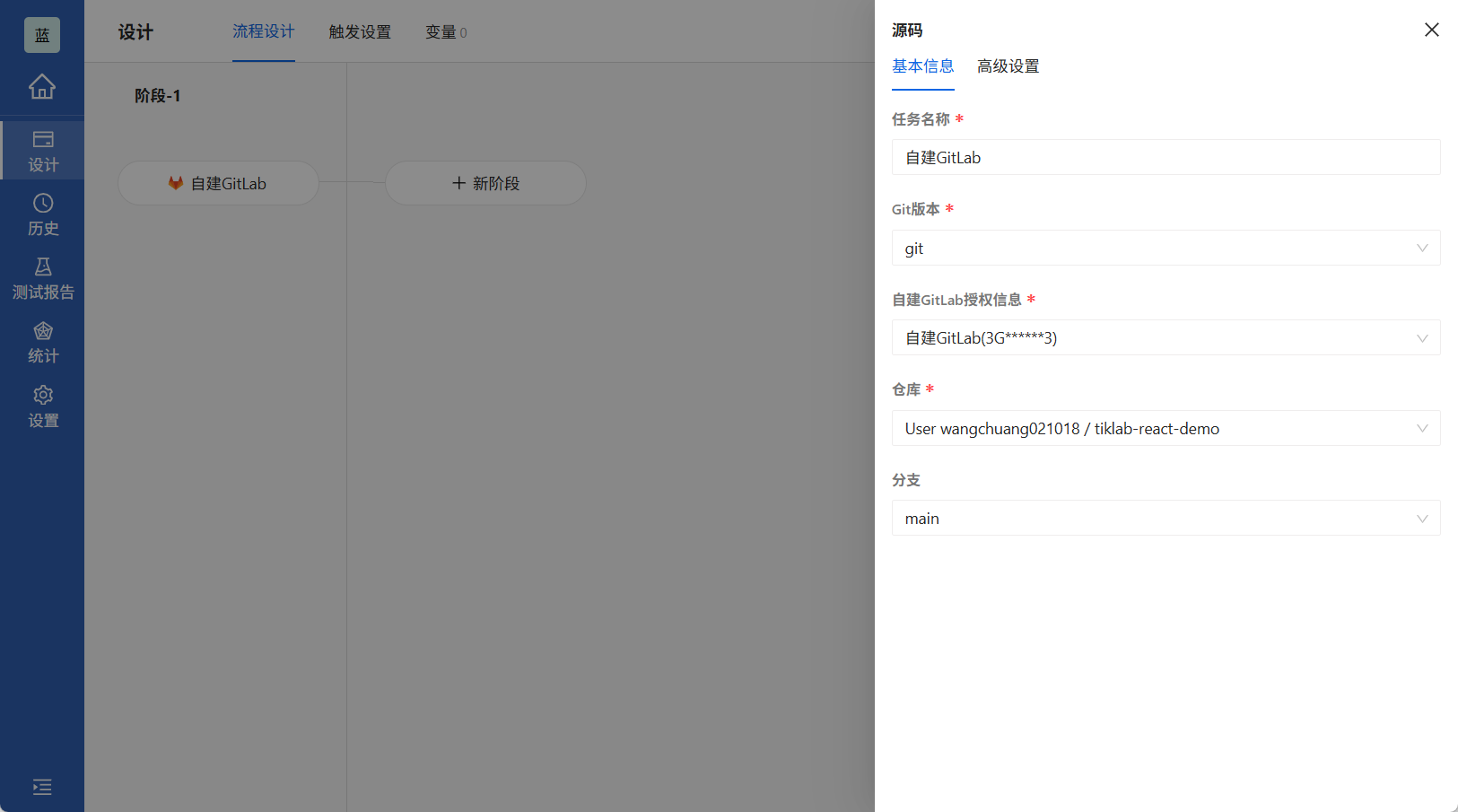The image size is (1458, 812).
Task: Click the blue 蓝 avatar at top left
Action: pos(41,34)
